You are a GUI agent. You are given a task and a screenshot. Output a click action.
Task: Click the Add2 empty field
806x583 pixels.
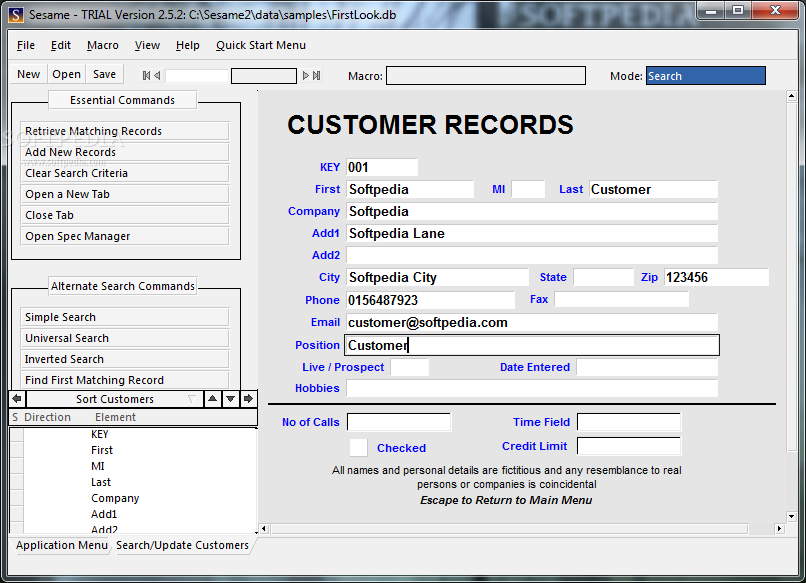pos(532,255)
